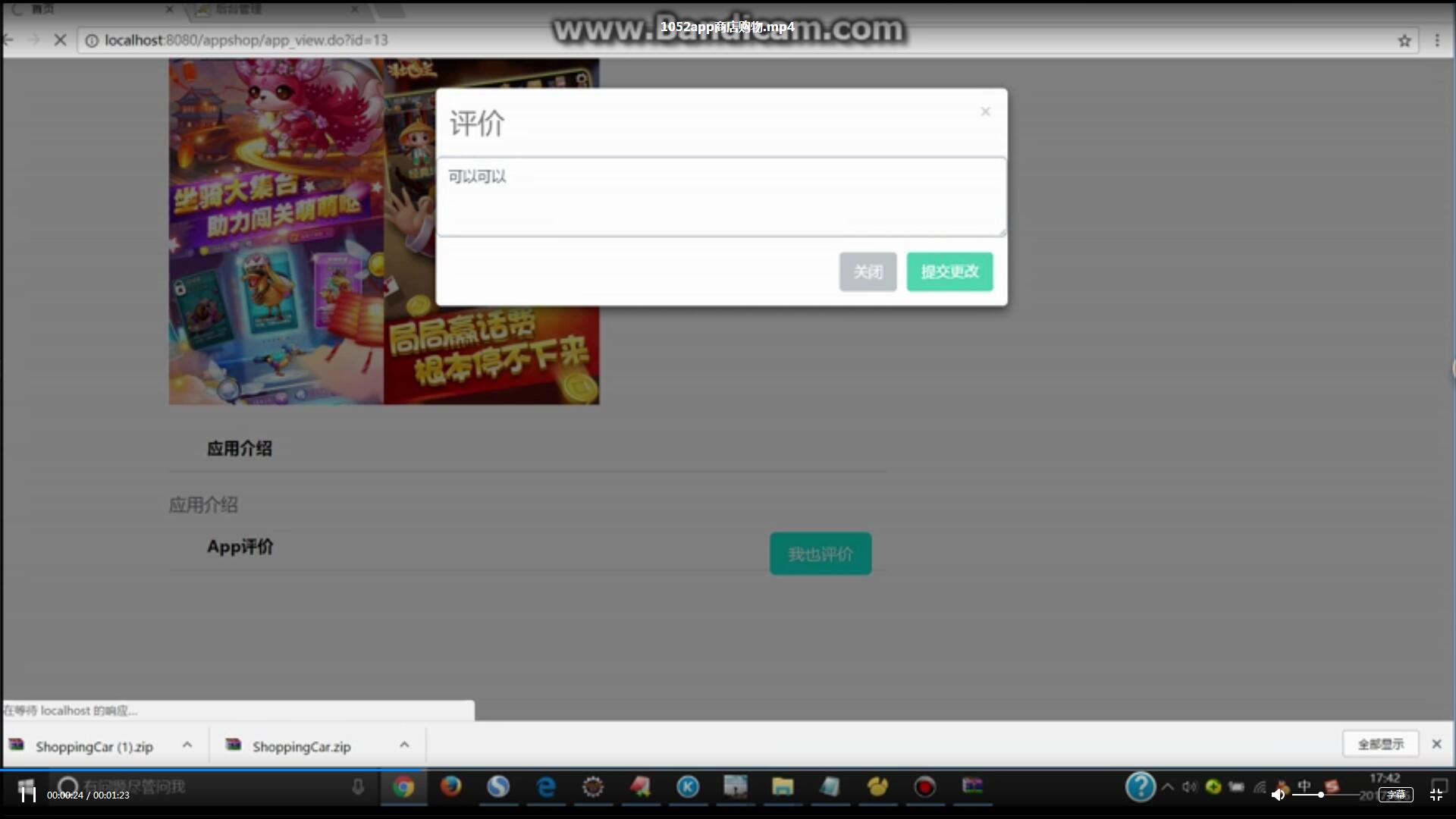This screenshot has height=819, width=1456.
Task: Click the video player pause button
Action: [x=28, y=794]
